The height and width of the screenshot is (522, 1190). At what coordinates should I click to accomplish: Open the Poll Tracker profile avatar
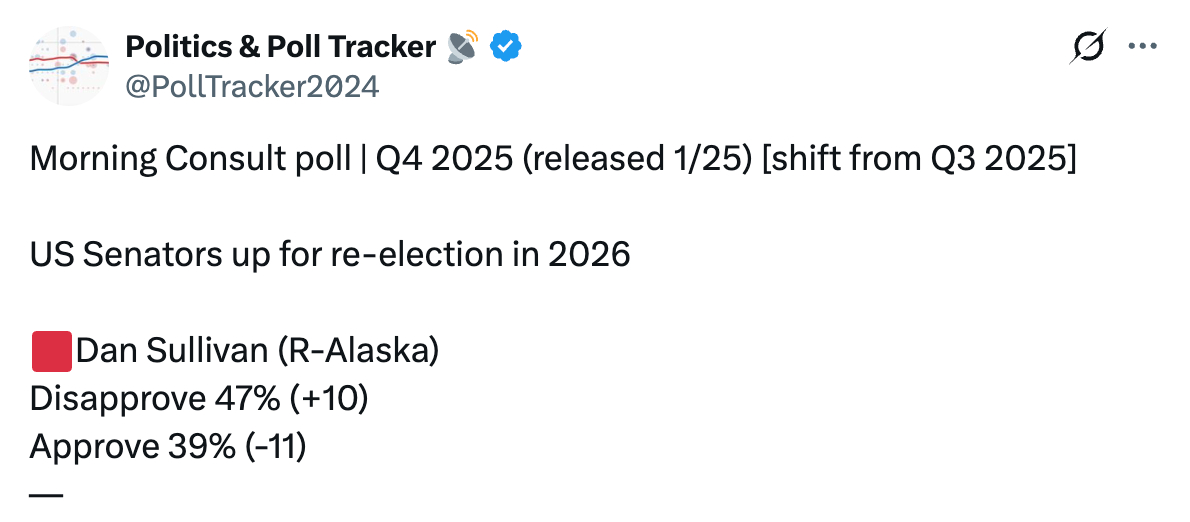point(68,66)
